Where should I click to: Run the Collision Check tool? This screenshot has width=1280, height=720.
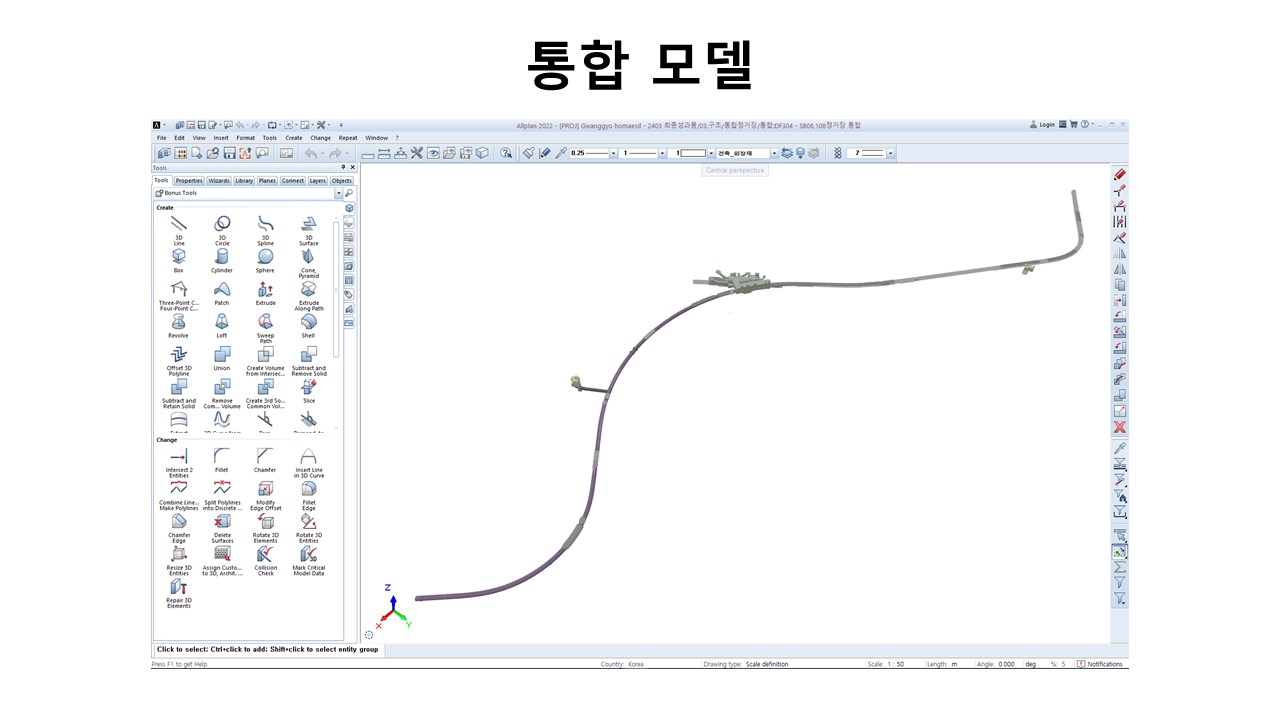[x=265, y=561]
